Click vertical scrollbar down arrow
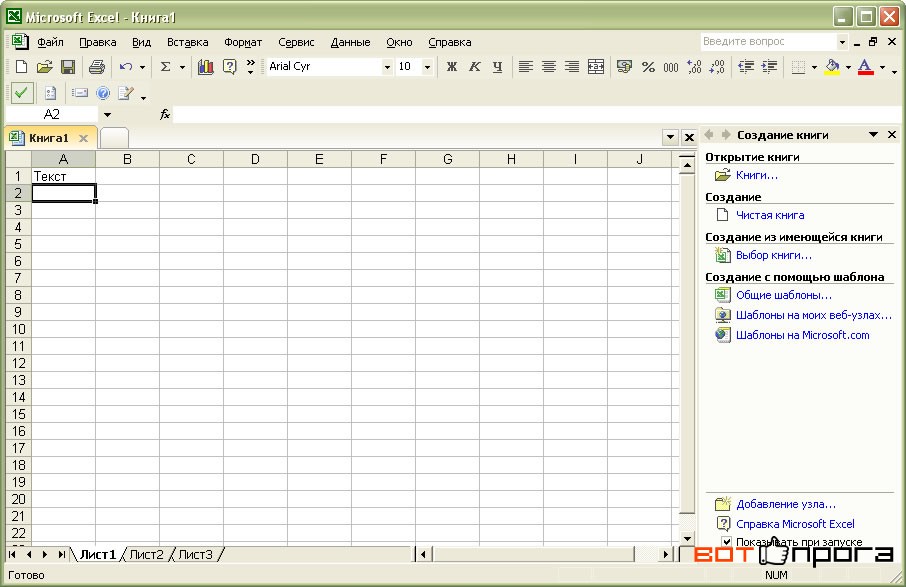The height and width of the screenshot is (587, 906). [x=686, y=538]
